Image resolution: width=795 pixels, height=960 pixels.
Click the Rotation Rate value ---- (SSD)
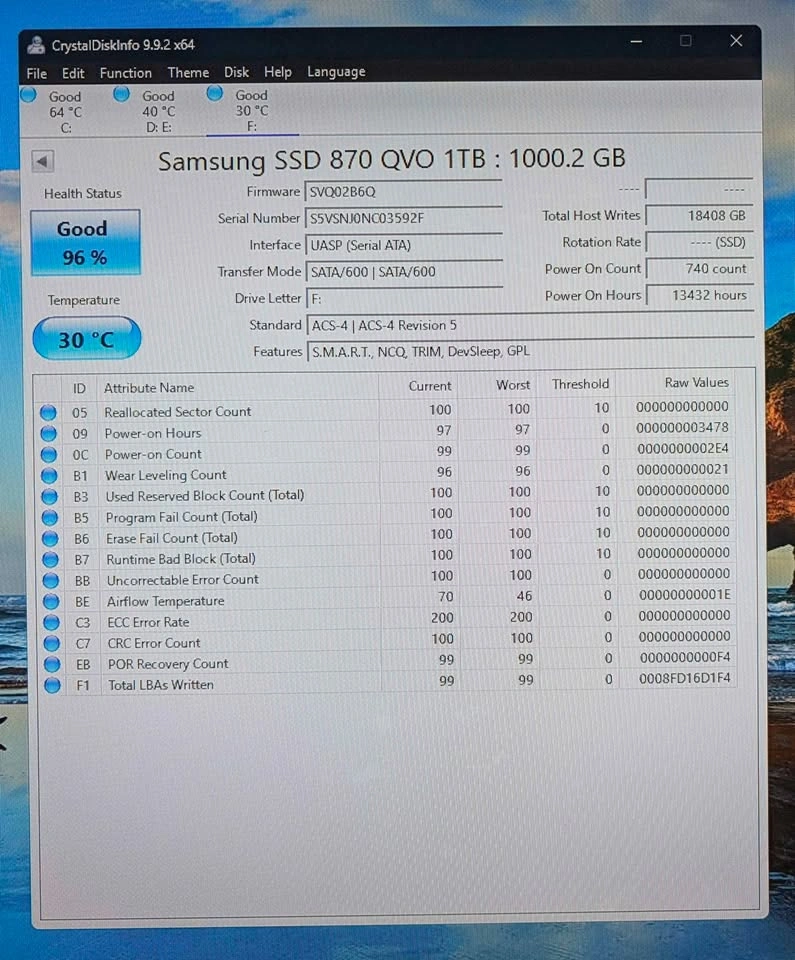pyautogui.click(x=699, y=242)
